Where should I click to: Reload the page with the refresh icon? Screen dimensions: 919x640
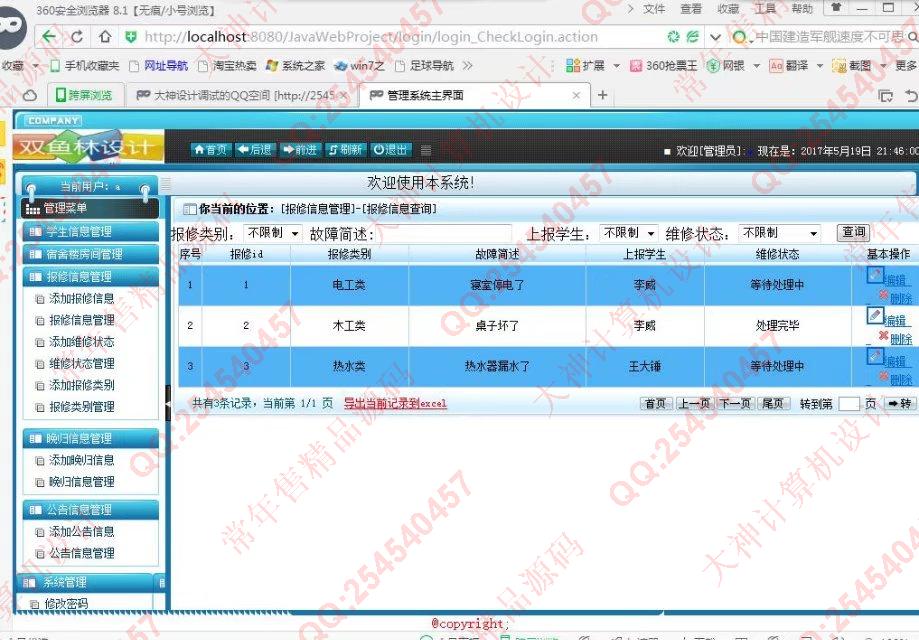tap(77, 37)
